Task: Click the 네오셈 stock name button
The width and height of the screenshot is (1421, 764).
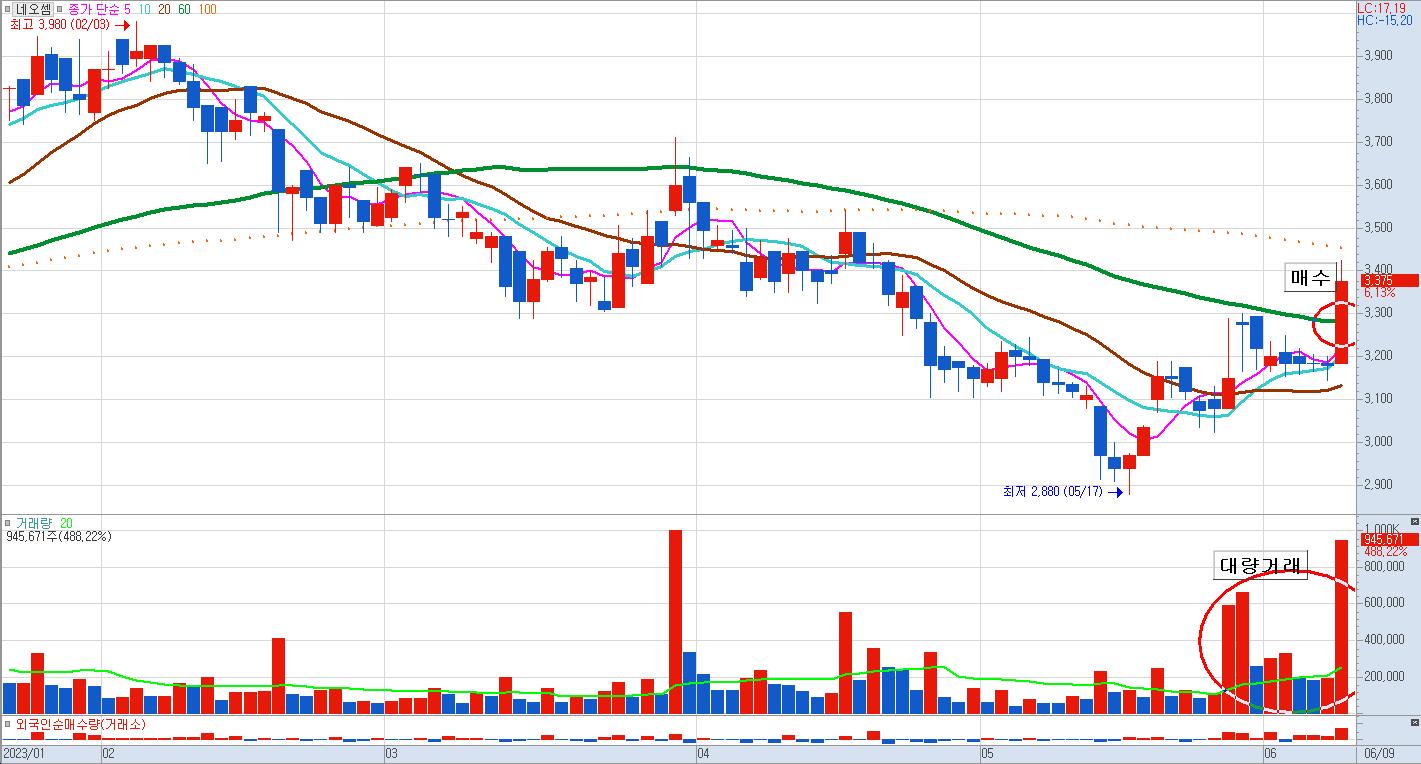Action: click(x=34, y=9)
